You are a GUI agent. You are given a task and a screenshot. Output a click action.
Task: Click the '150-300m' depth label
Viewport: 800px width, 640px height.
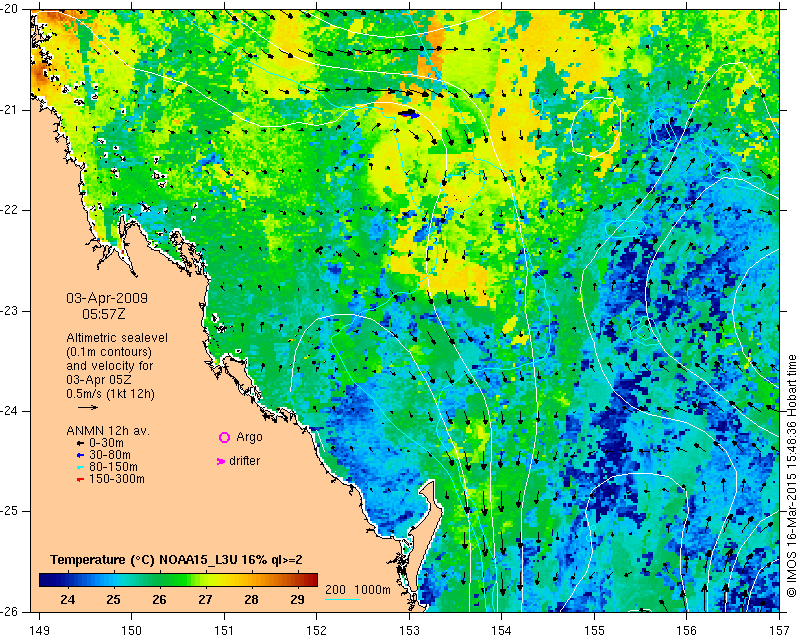point(116,479)
